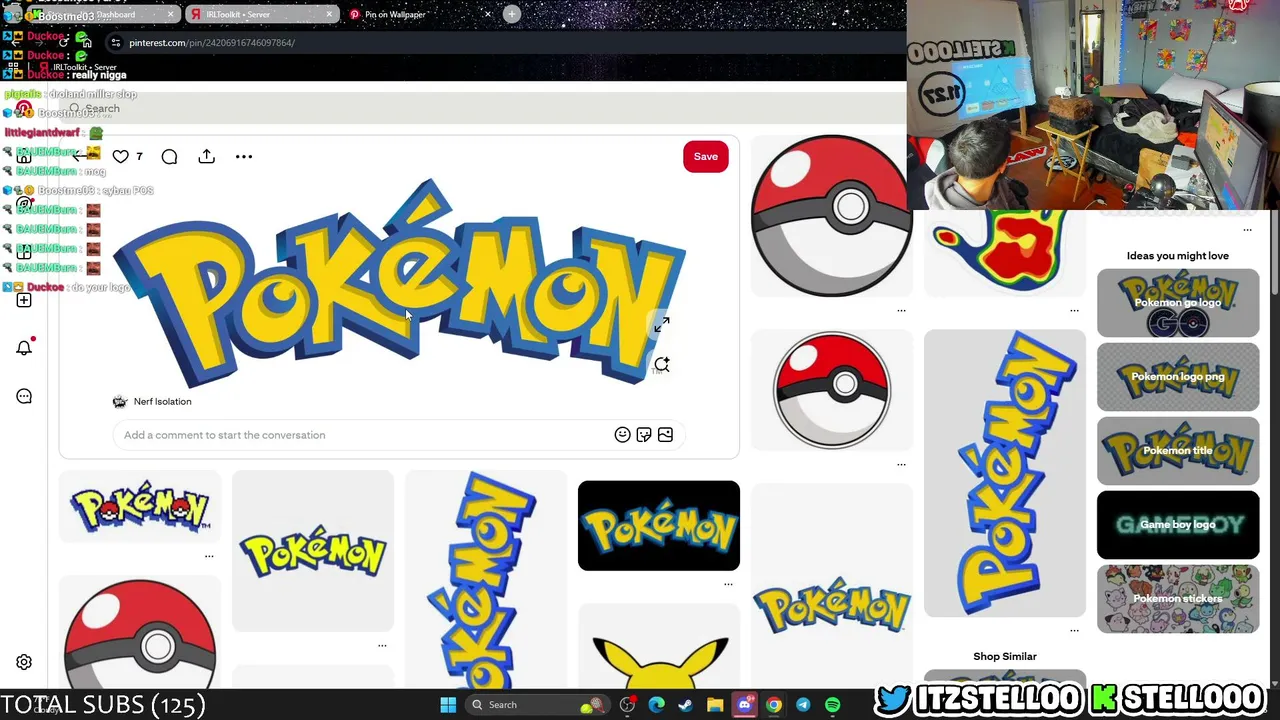Select the 'Pokemon stickers' idea tile

click(1178, 599)
